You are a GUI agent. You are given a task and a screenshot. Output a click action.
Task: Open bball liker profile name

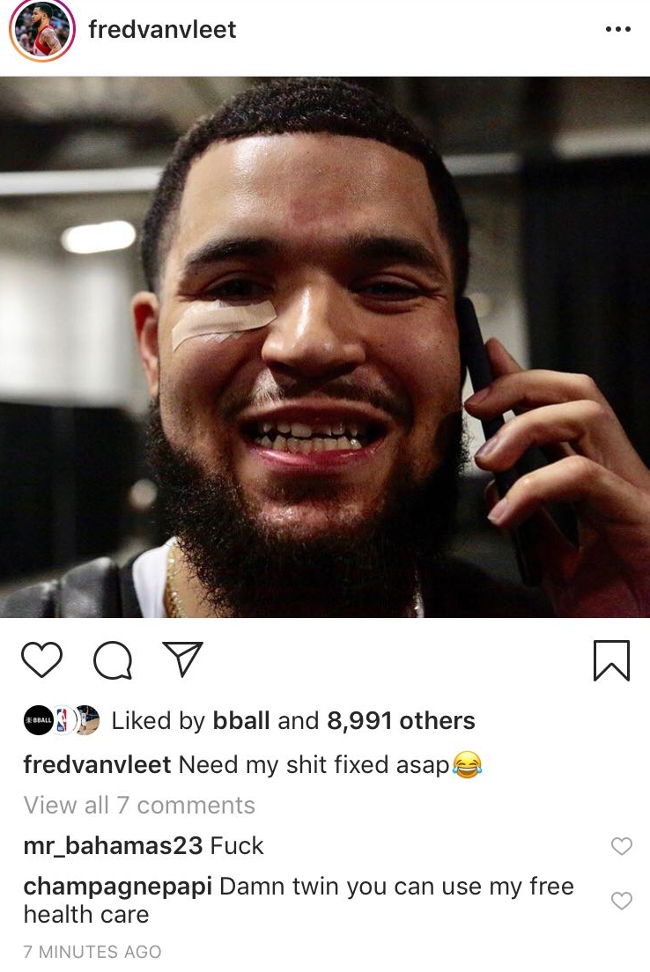tap(241, 721)
